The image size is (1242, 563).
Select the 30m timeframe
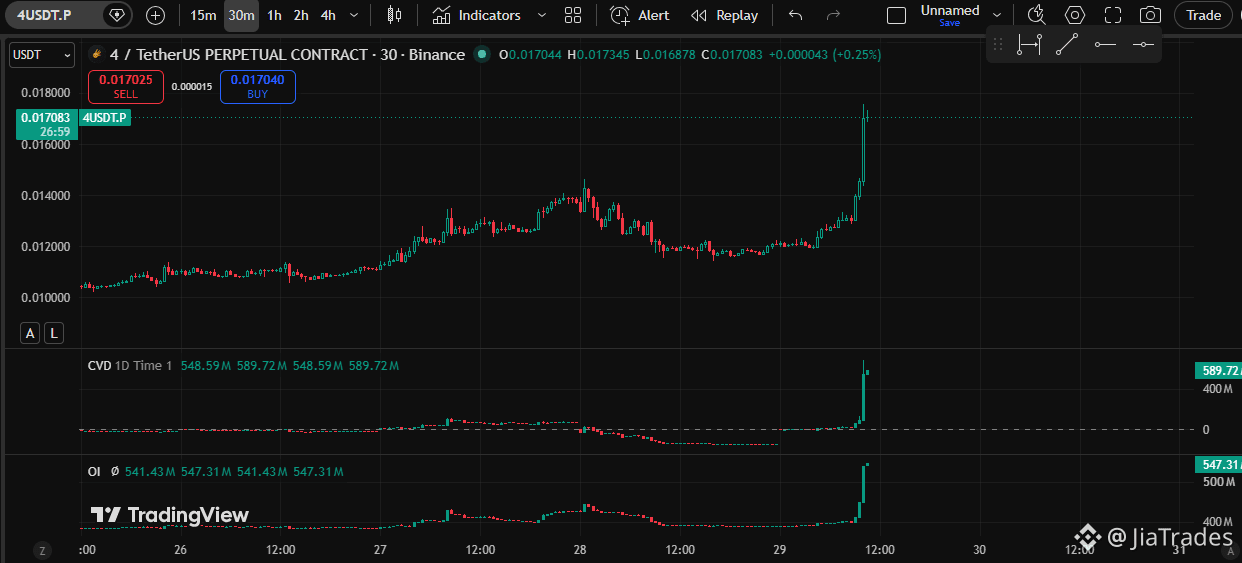pos(240,15)
